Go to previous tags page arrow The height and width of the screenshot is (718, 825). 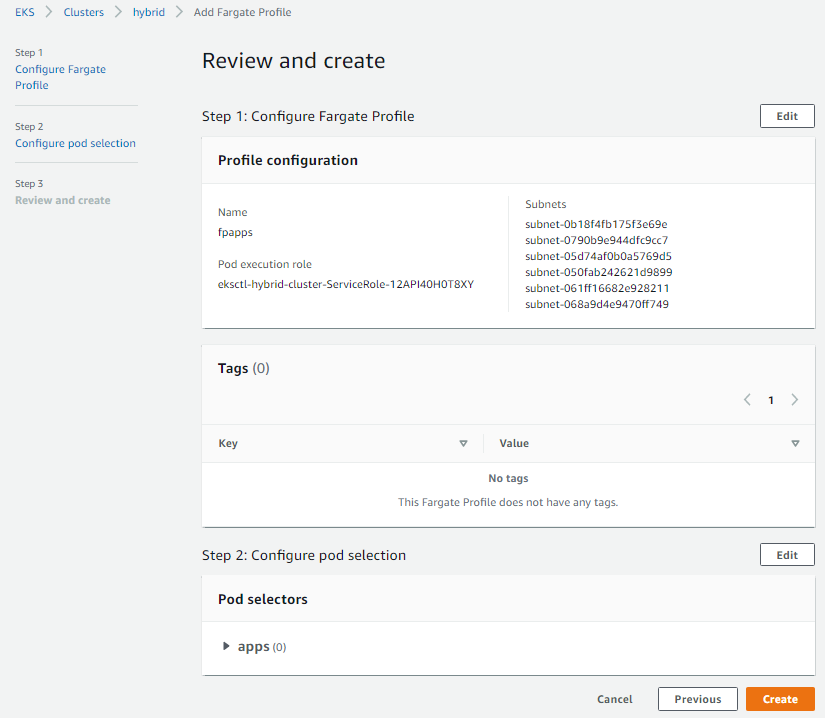click(x=747, y=400)
